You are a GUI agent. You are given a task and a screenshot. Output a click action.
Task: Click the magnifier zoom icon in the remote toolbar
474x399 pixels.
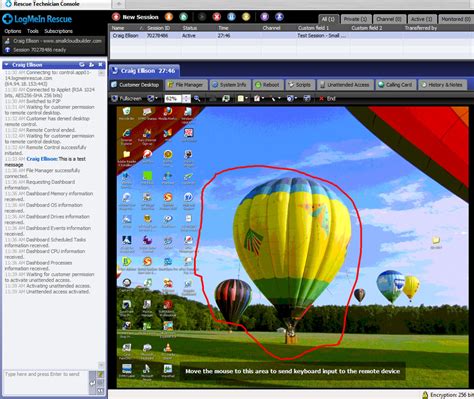pos(197,98)
